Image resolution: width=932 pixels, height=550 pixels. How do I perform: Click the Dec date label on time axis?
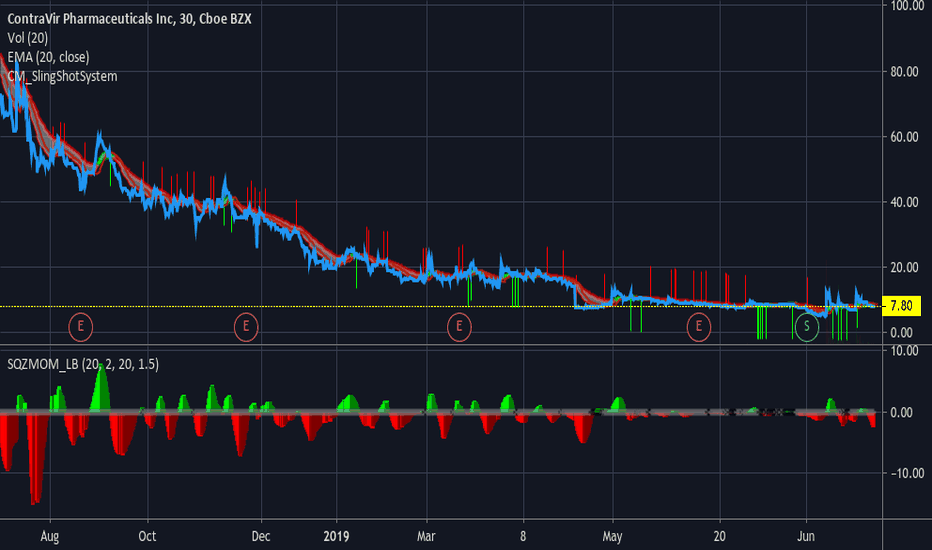tap(261, 536)
